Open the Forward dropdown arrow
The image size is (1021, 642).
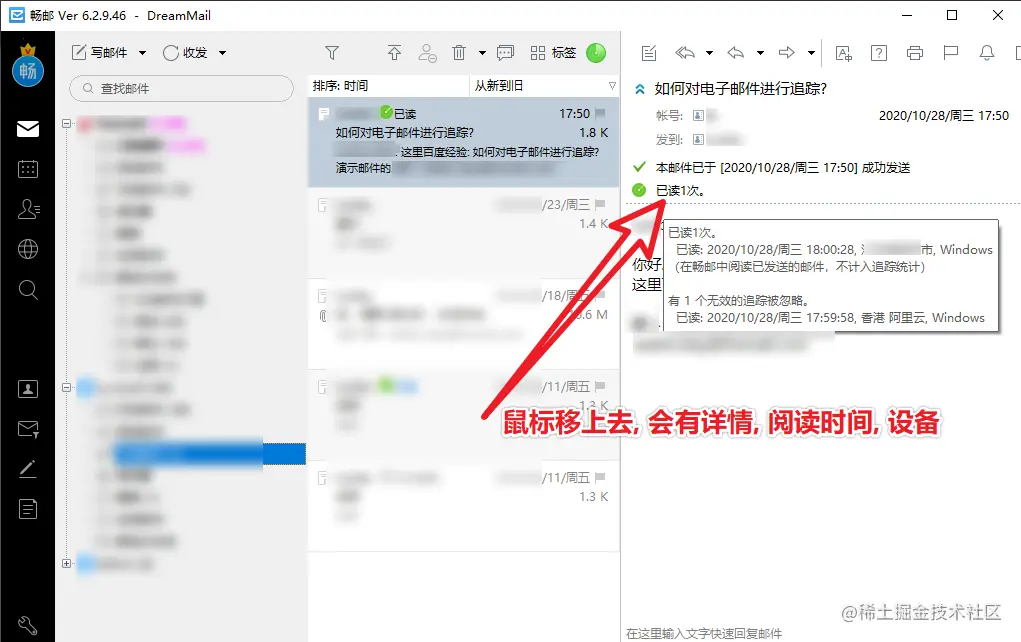[x=811, y=53]
